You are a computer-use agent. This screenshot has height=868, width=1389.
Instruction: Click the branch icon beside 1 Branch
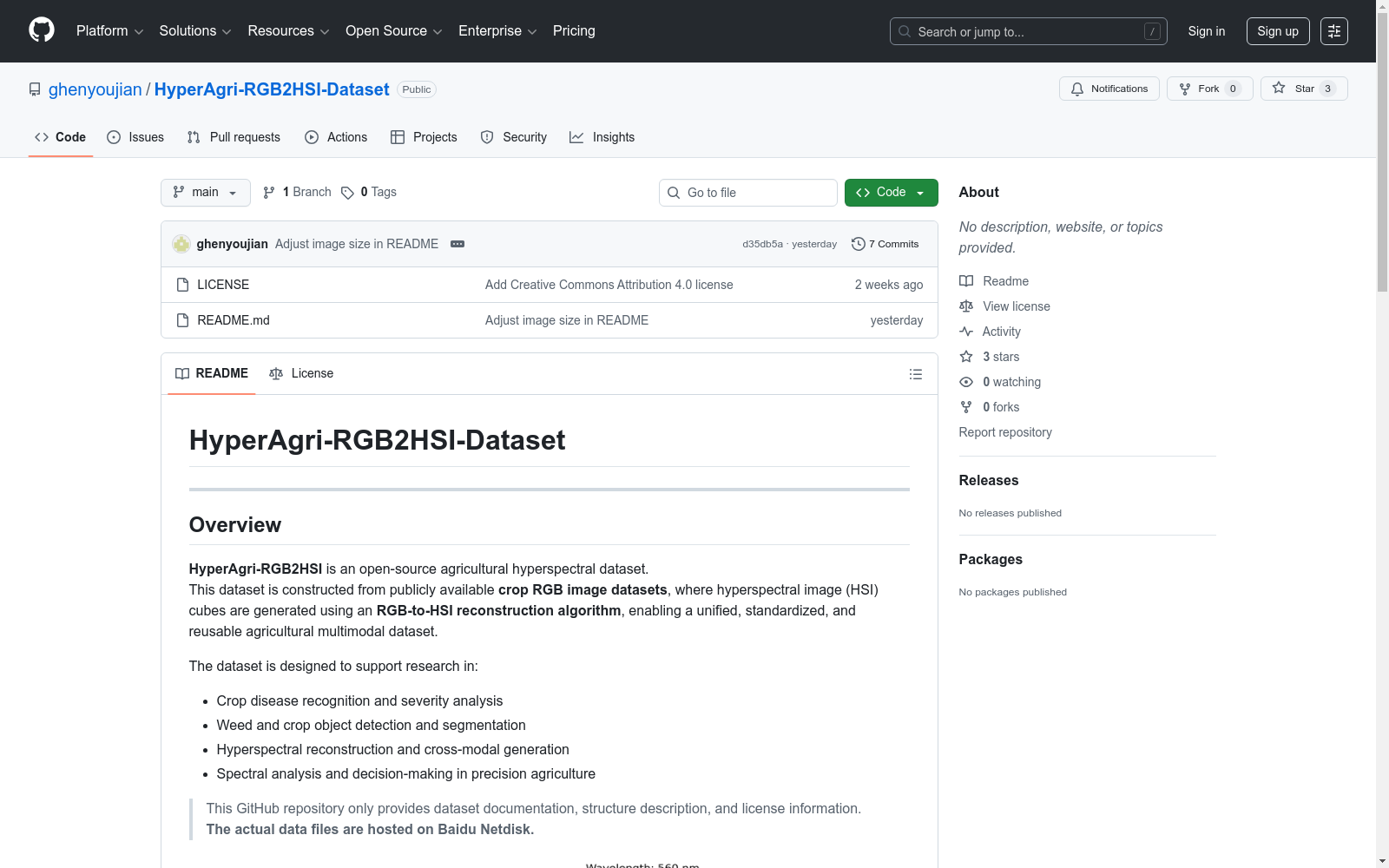[x=269, y=193]
